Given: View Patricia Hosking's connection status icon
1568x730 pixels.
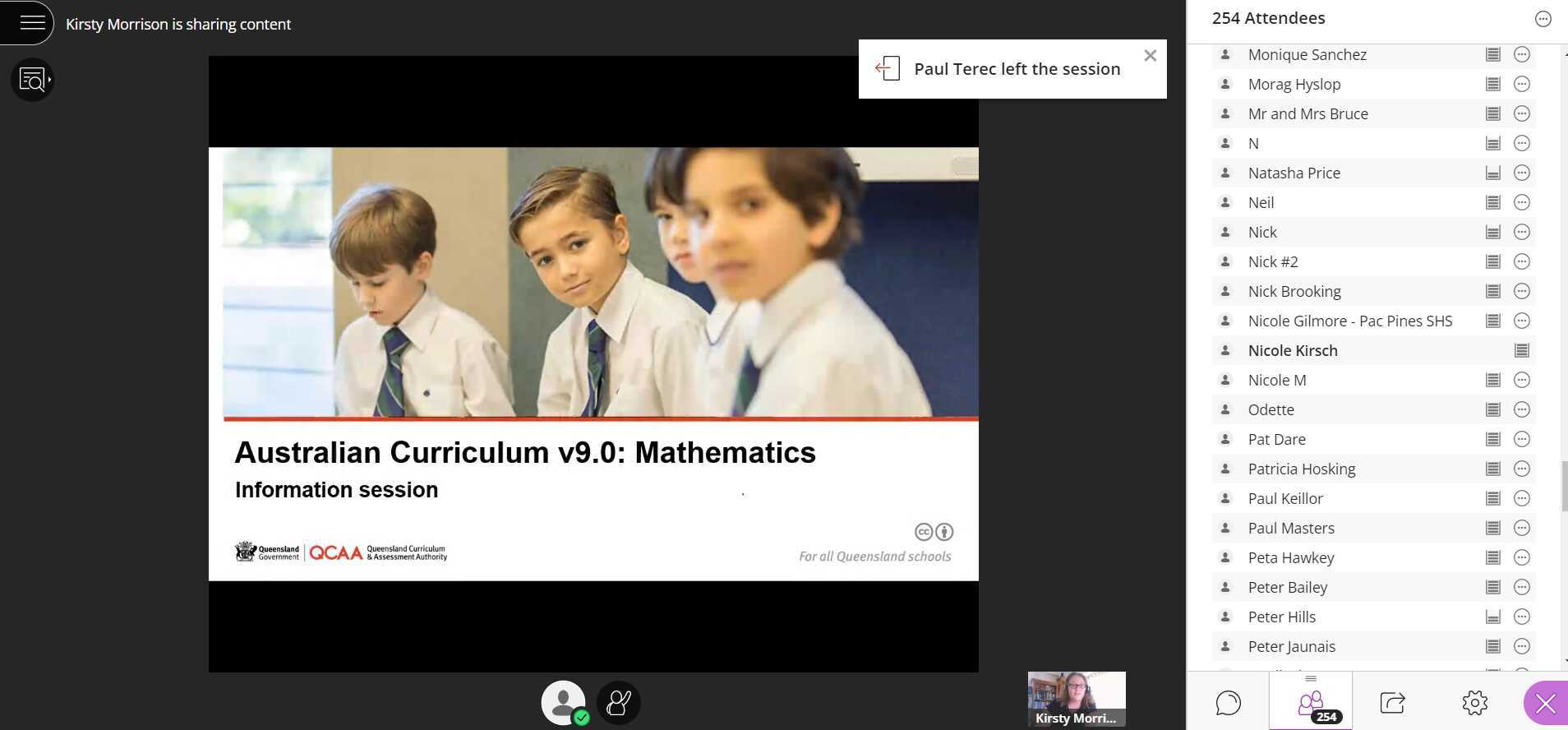Looking at the screenshot, I should pyautogui.click(x=1493, y=469).
